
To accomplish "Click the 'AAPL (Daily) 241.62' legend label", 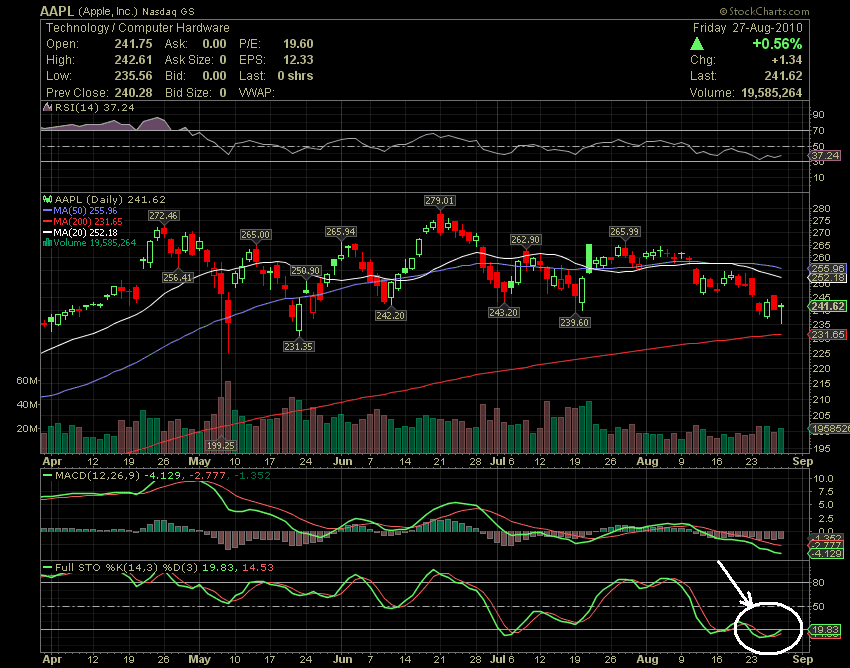I will point(110,200).
